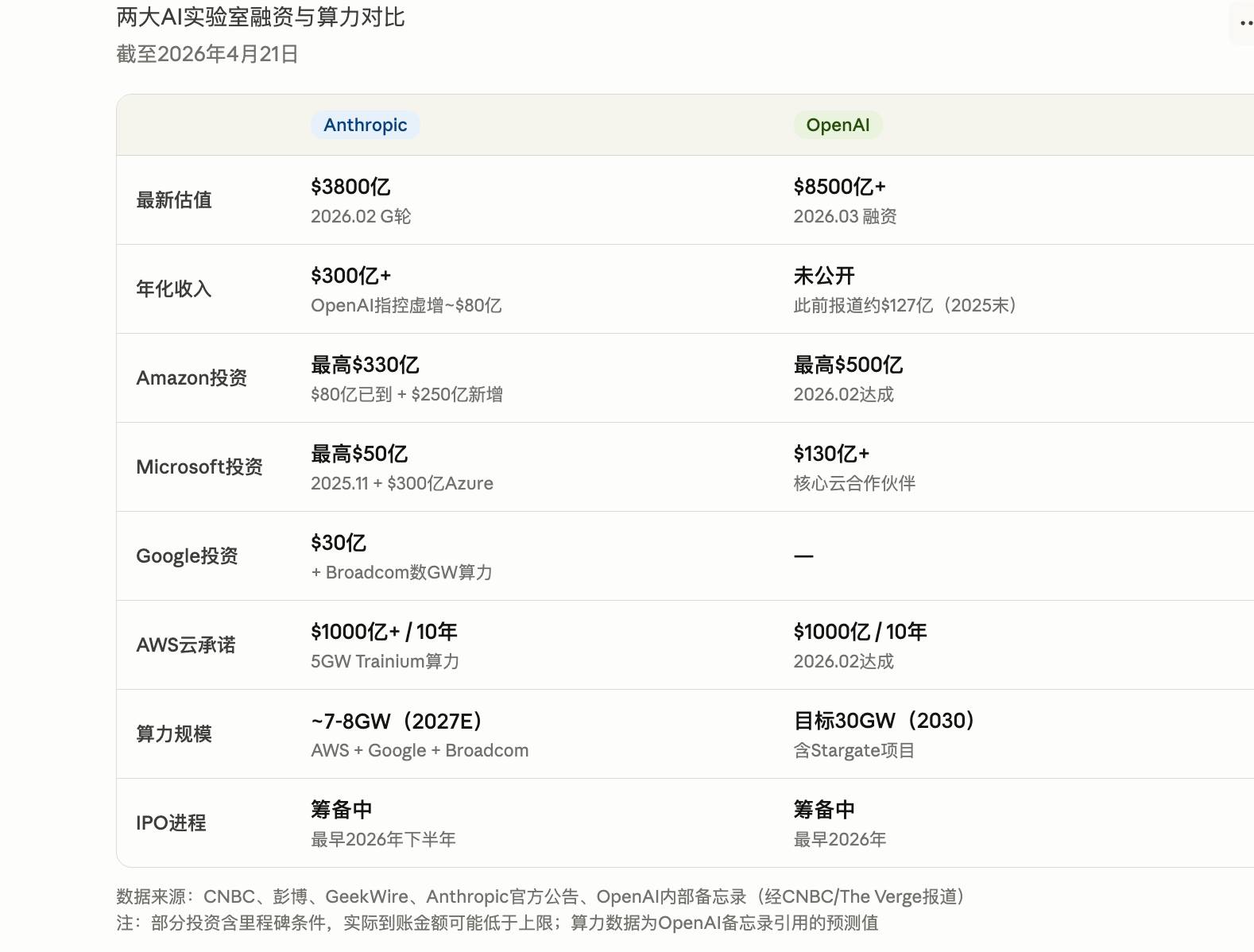The height and width of the screenshot is (952, 1254).
Task: Click the Amazon investment value 最高$500亿
Action: (x=848, y=365)
